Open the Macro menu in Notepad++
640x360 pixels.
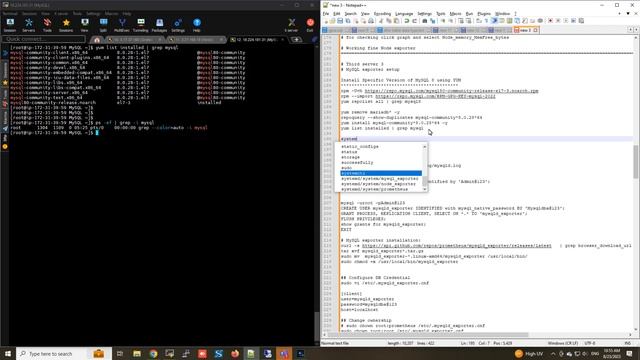coord(455,14)
